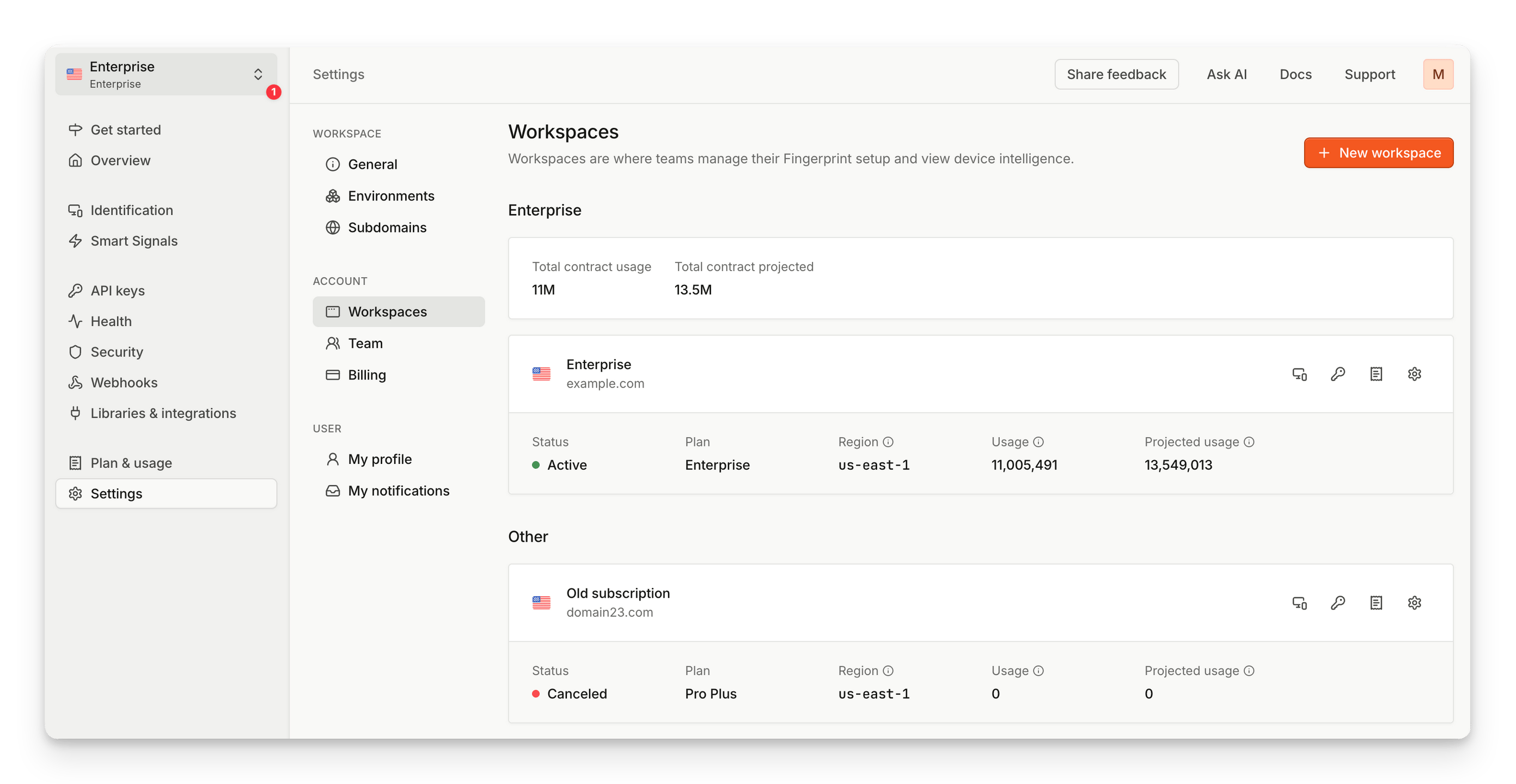Click the domain23.com text
The image size is (1516, 784).
coord(610,612)
